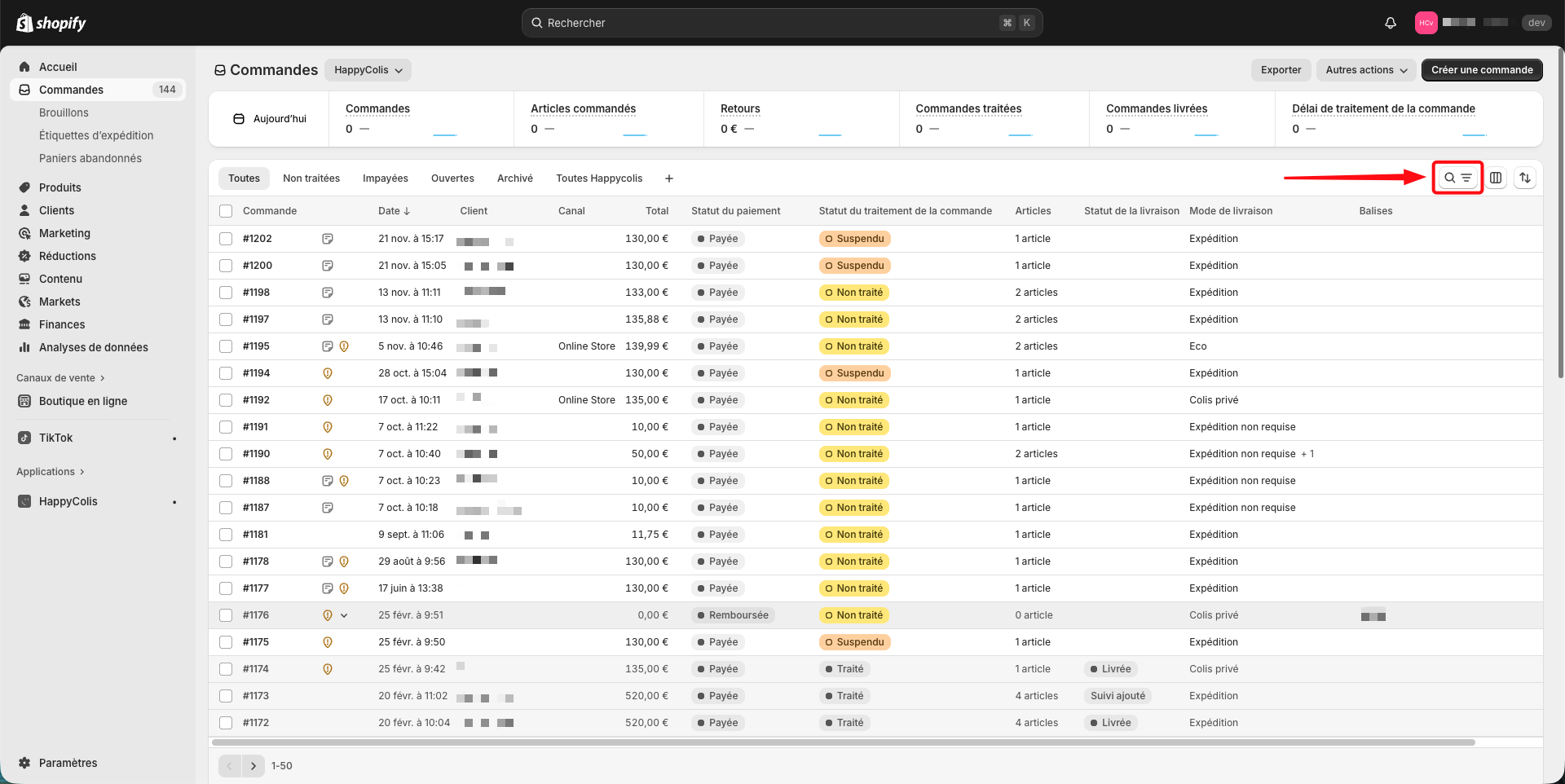1565x784 pixels.
Task: Open Produits in the sidebar
Action: 60,187
